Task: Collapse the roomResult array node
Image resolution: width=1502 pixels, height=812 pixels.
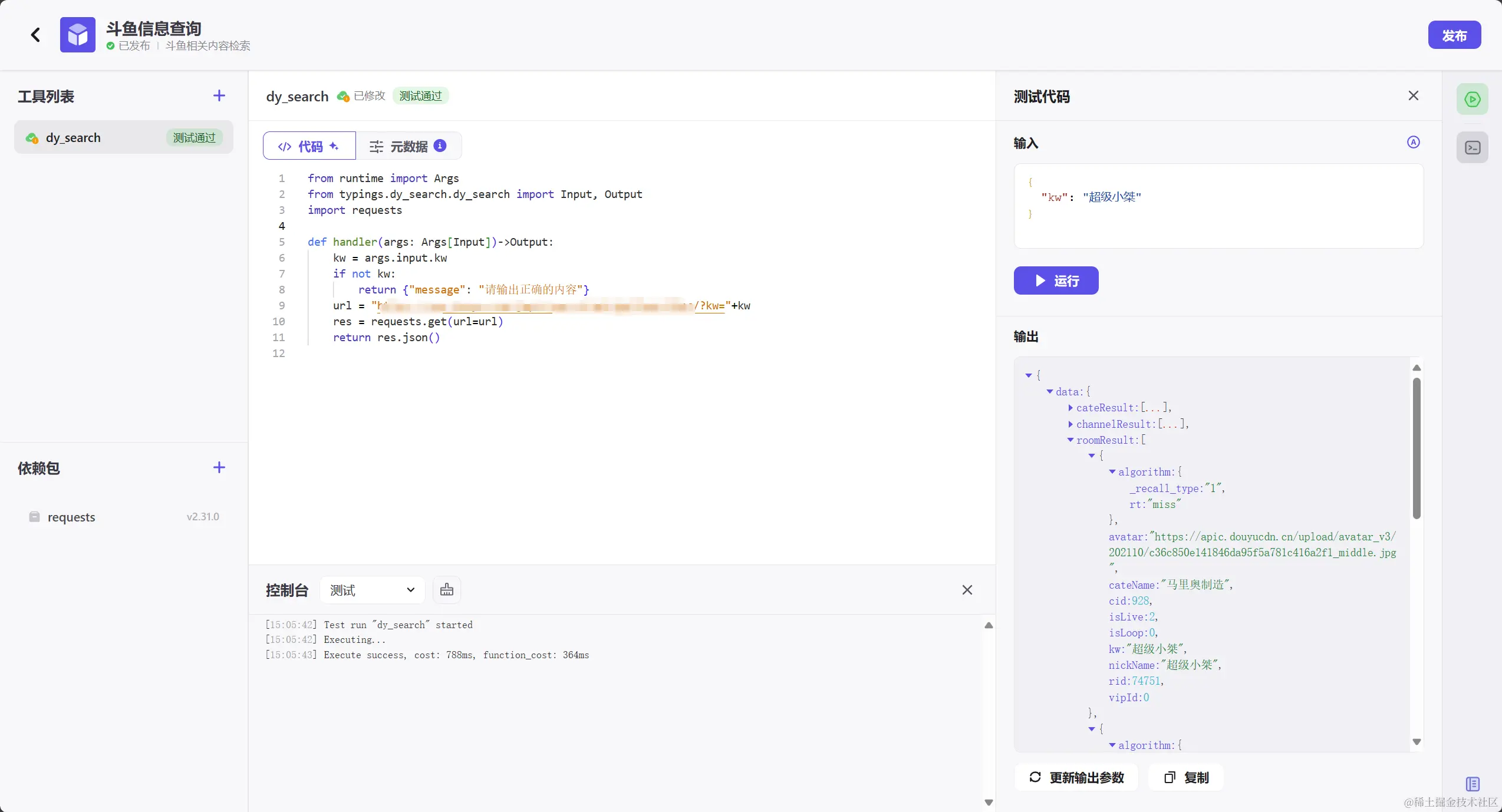Action: (1070, 440)
